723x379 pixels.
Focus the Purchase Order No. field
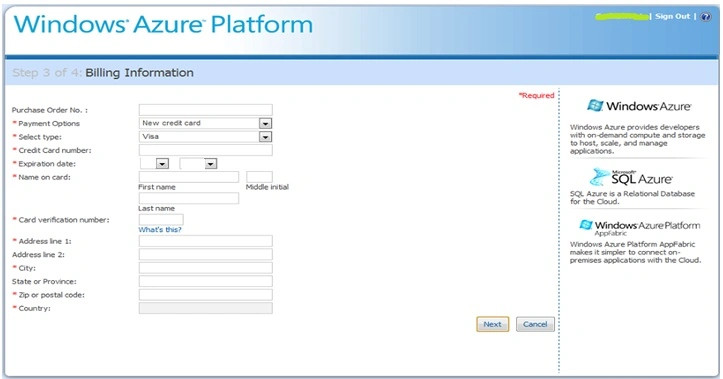tap(206, 110)
